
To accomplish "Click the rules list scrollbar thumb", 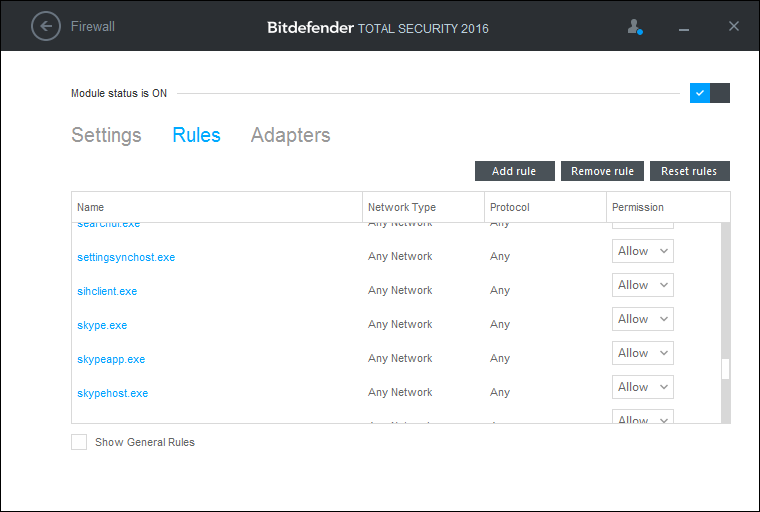I will pyautogui.click(x=726, y=369).
